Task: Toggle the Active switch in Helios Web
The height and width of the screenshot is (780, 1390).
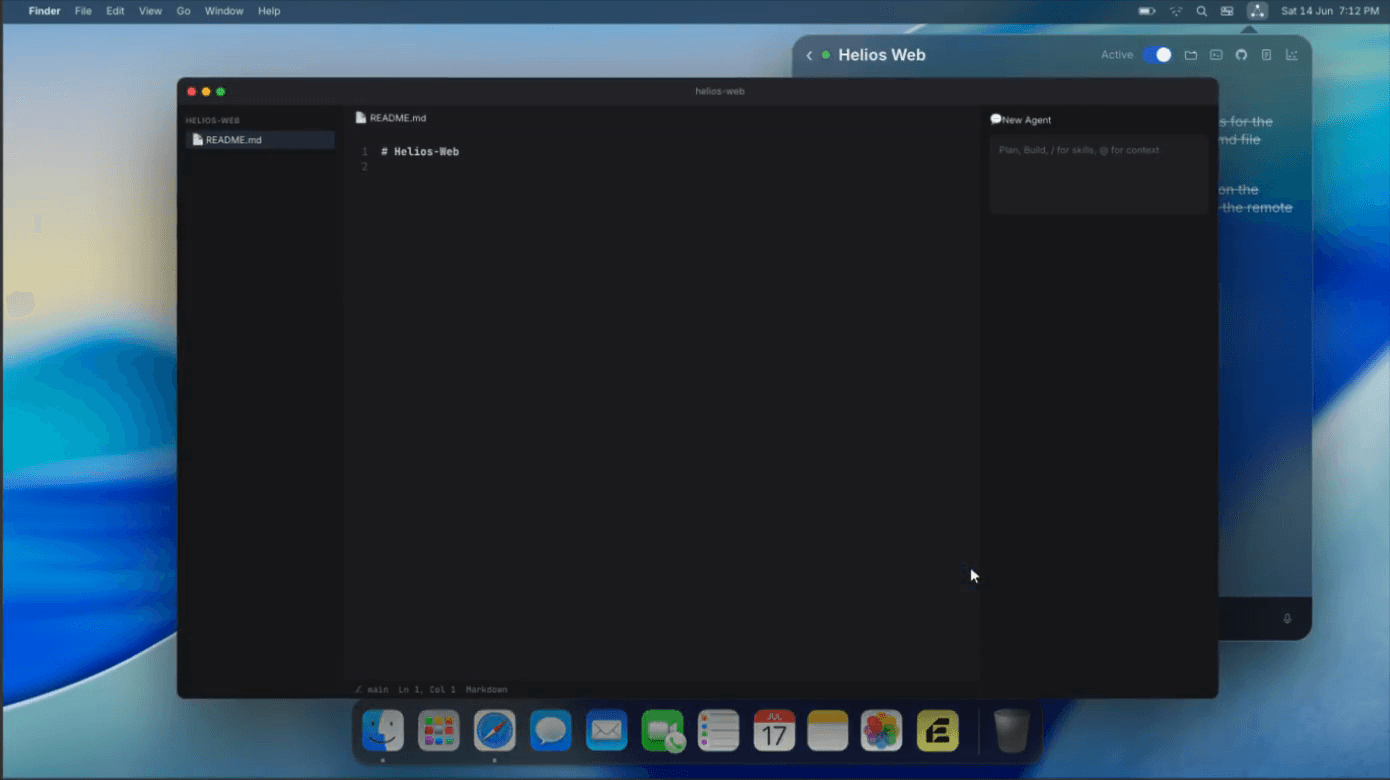Action: pos(1157,55)
